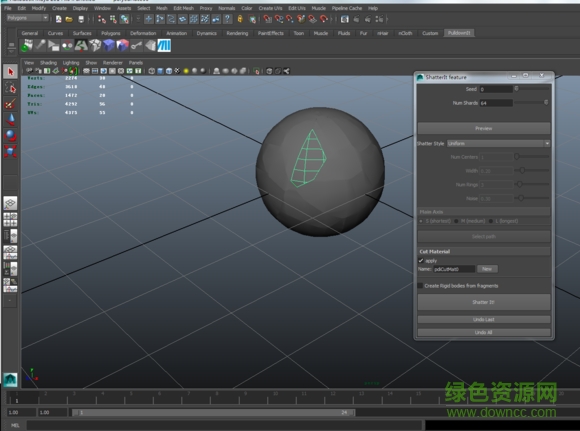Enable Create Rigid bodies from fragments checkbox
Viewport: 580px width, 431px height.
[420, 286]
